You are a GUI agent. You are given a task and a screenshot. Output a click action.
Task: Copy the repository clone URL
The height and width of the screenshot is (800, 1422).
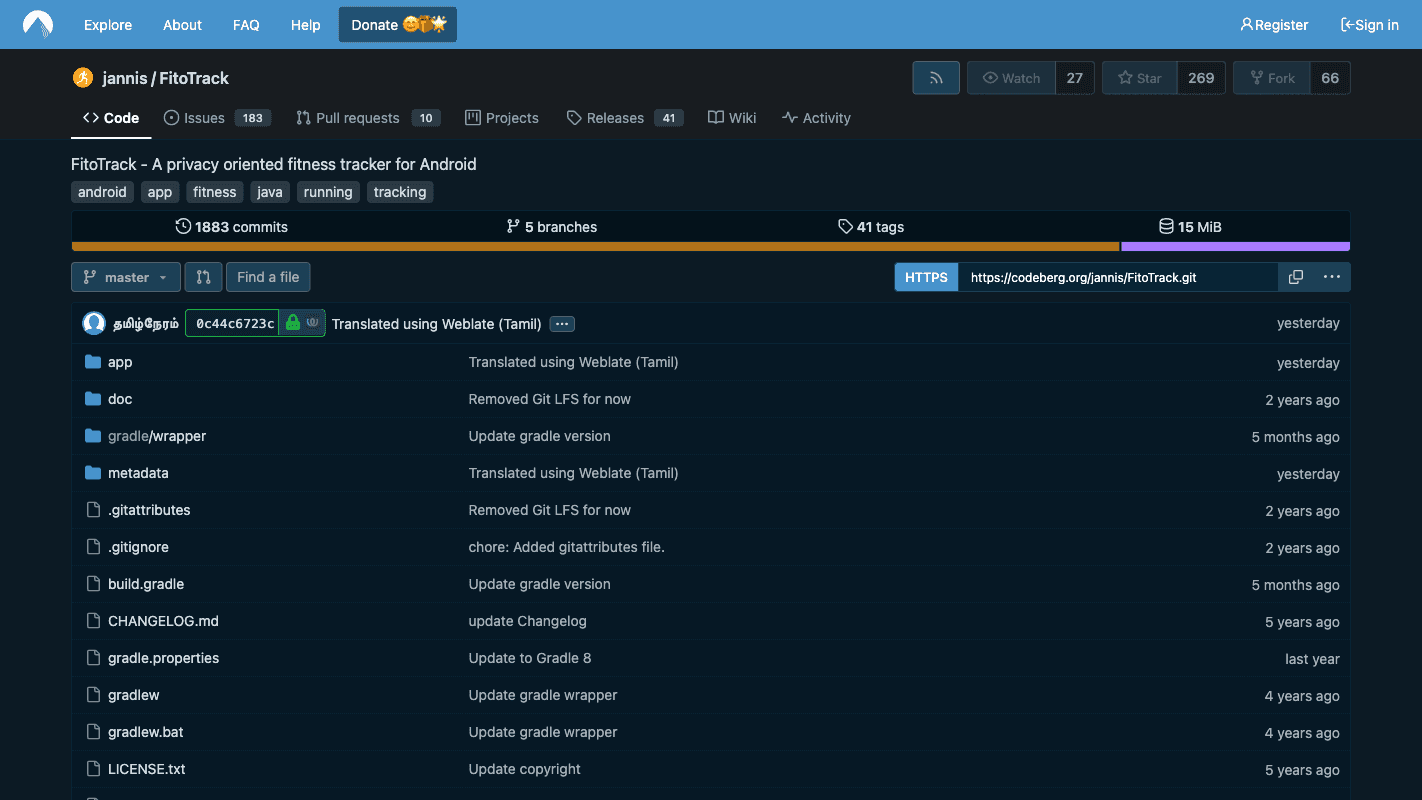click(1296, 277)
